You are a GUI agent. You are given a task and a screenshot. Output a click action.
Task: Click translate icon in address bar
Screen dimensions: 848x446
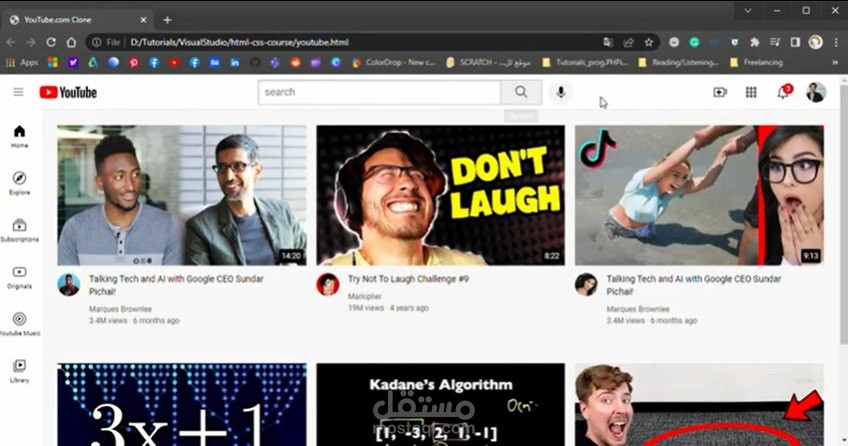608,42
